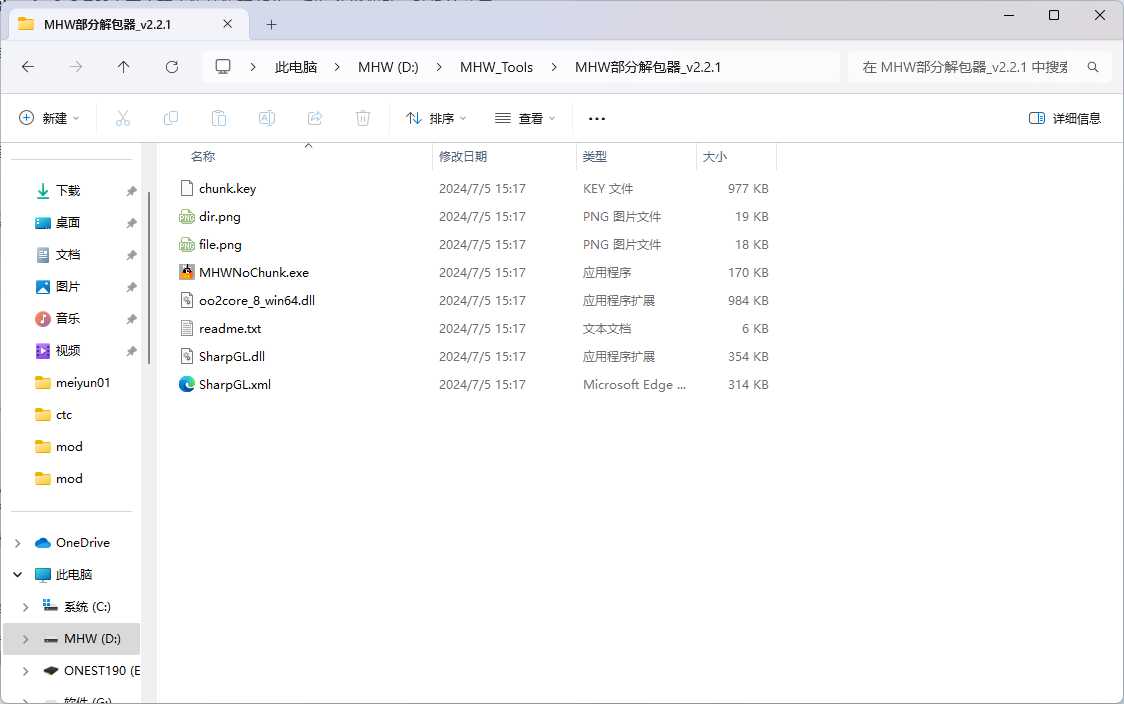Open the 新建 dropdown
This screenshot has width=1124, height=704.
click(x=49, y=118)
